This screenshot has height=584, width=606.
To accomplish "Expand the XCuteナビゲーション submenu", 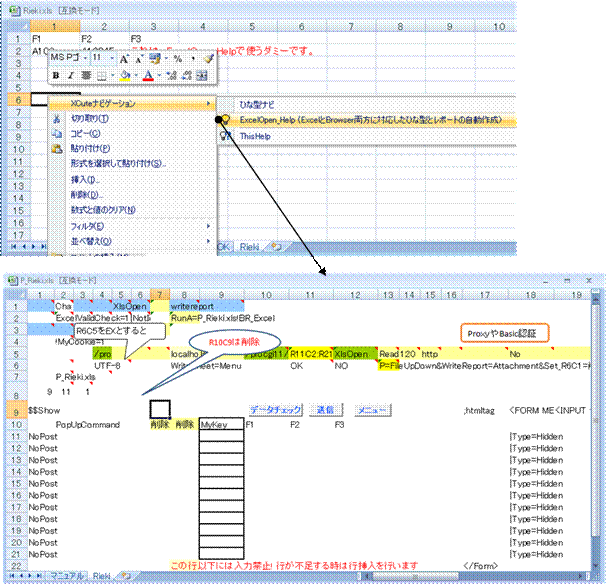I will tap(132, 103).
